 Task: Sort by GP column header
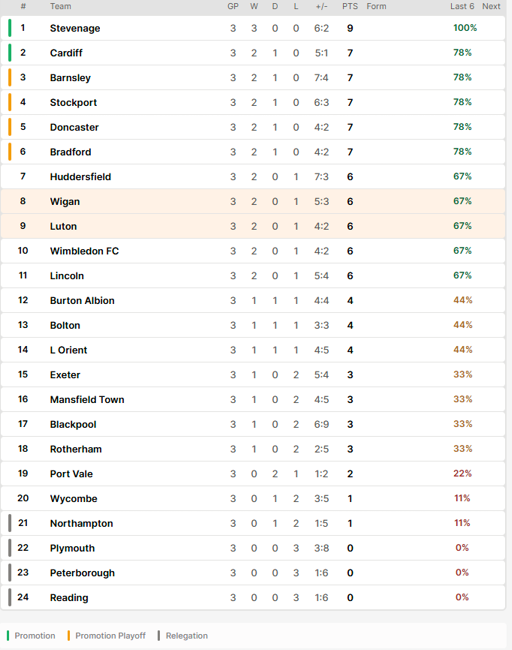point(233,6)
